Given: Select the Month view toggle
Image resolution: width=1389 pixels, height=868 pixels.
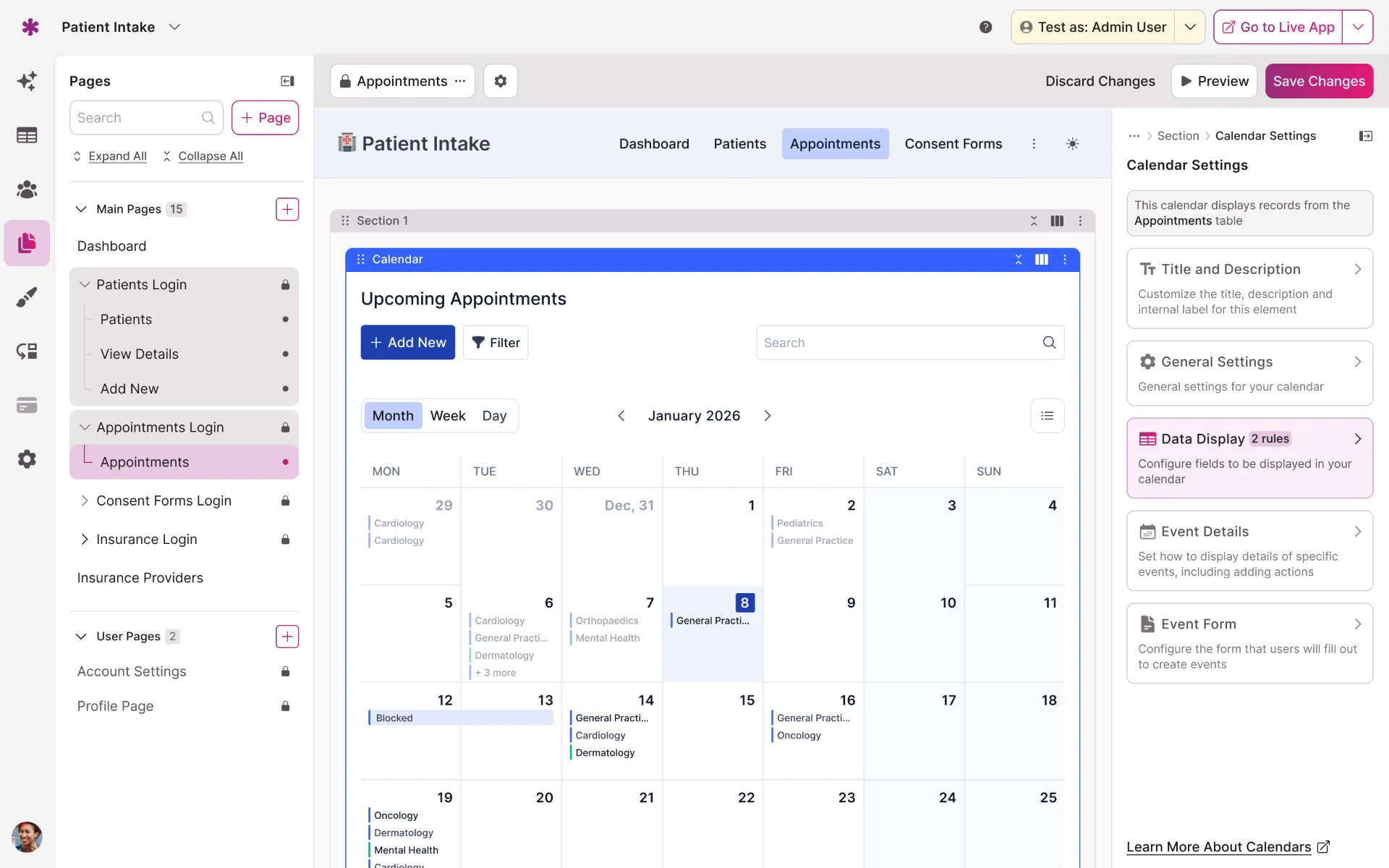Looking at the screenshot, I should [x=393, y=416].
